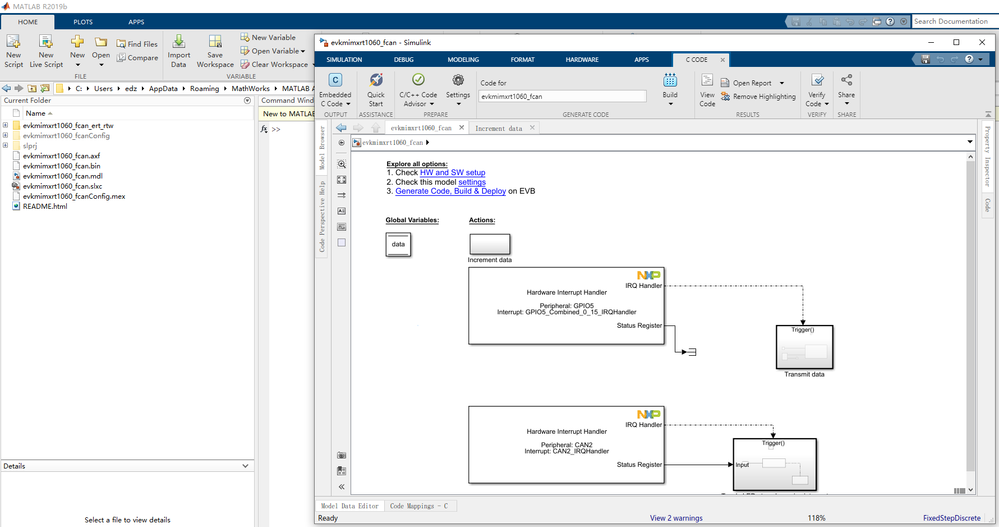
Task: Click Verify Code icon
Action: (817, 80)
